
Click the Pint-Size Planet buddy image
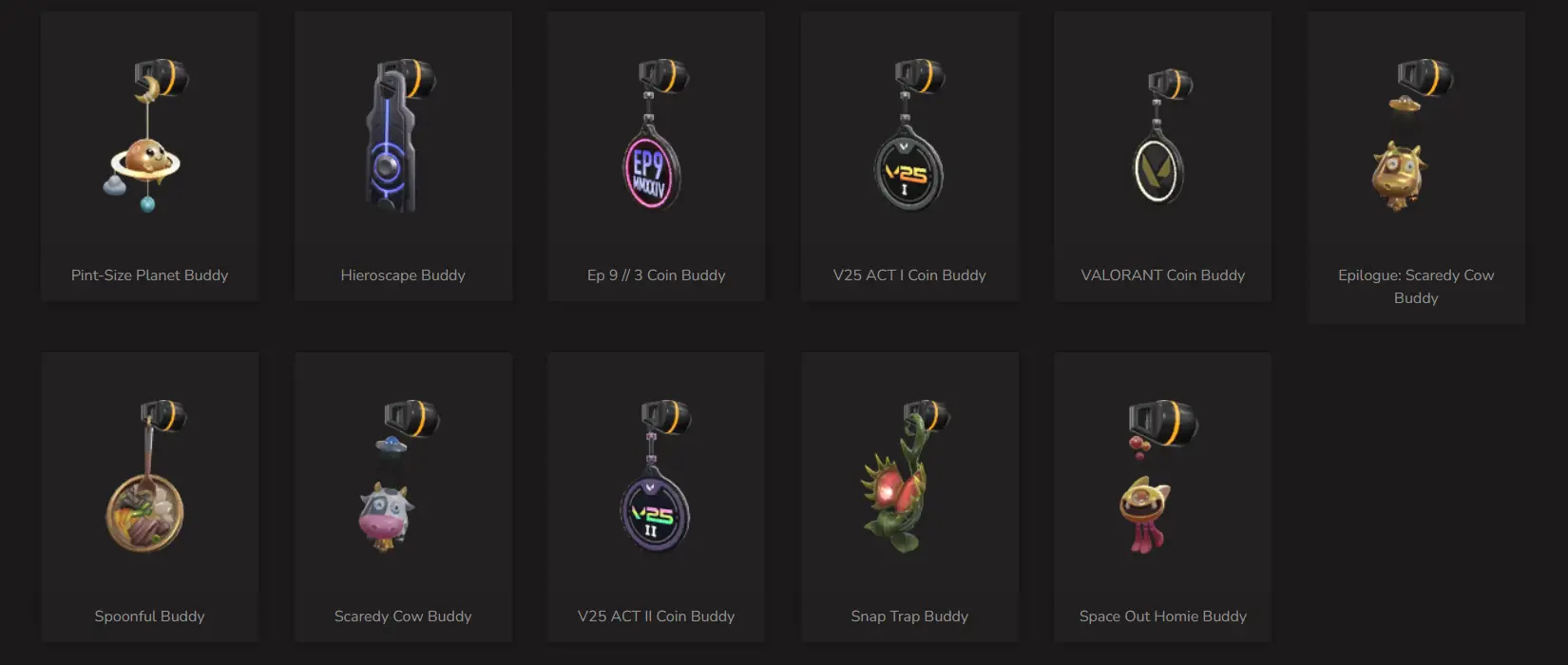coord(147,135)
